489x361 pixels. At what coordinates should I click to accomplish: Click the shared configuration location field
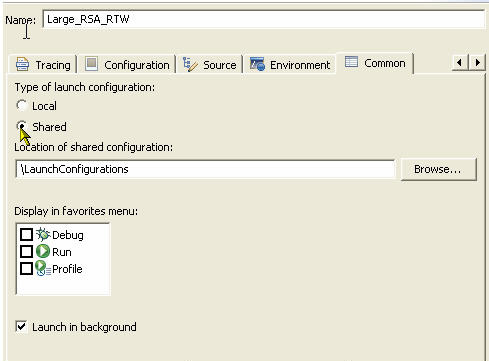[205, 169]
